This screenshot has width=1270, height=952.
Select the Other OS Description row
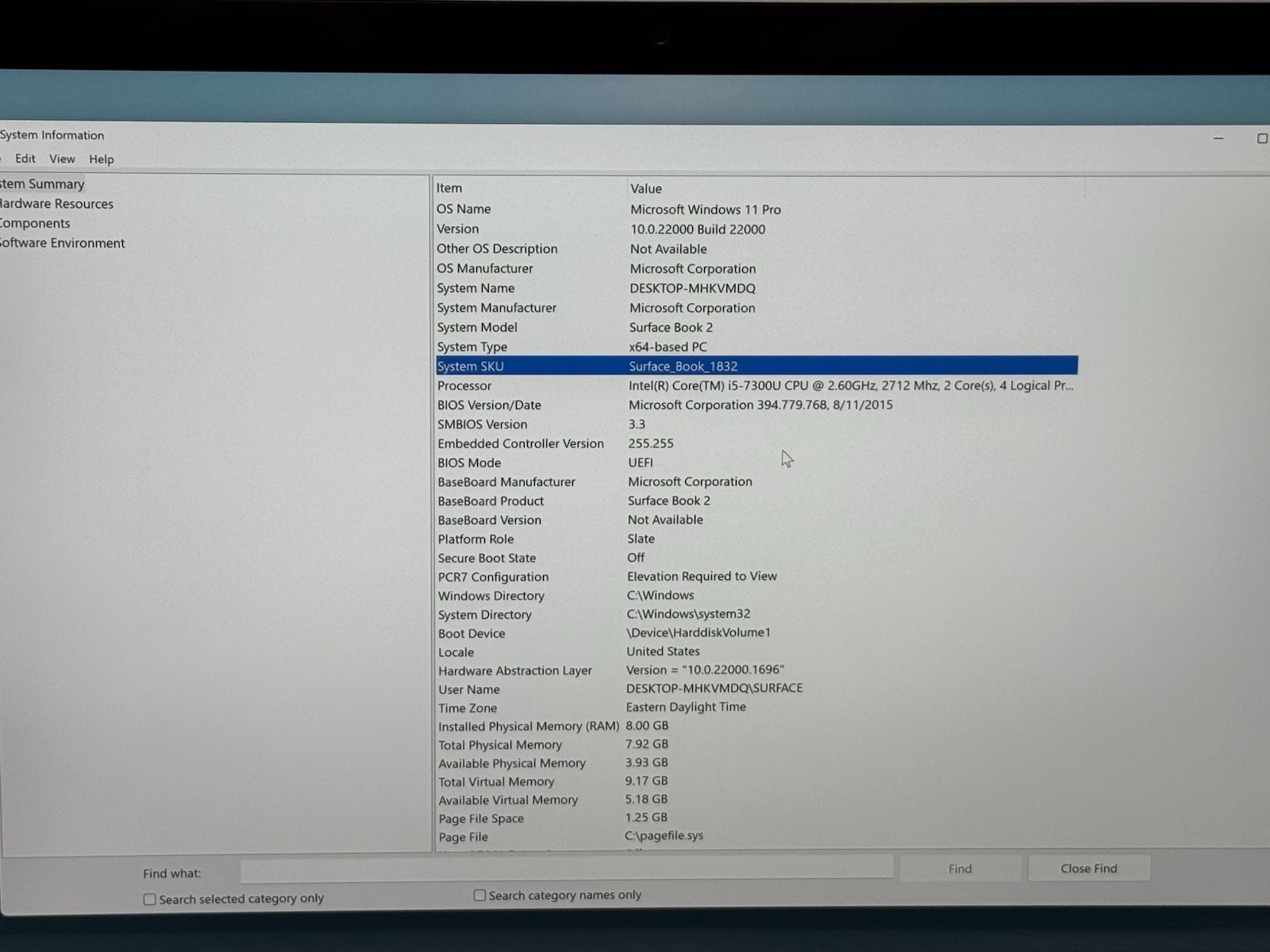[x=756, y=249]
